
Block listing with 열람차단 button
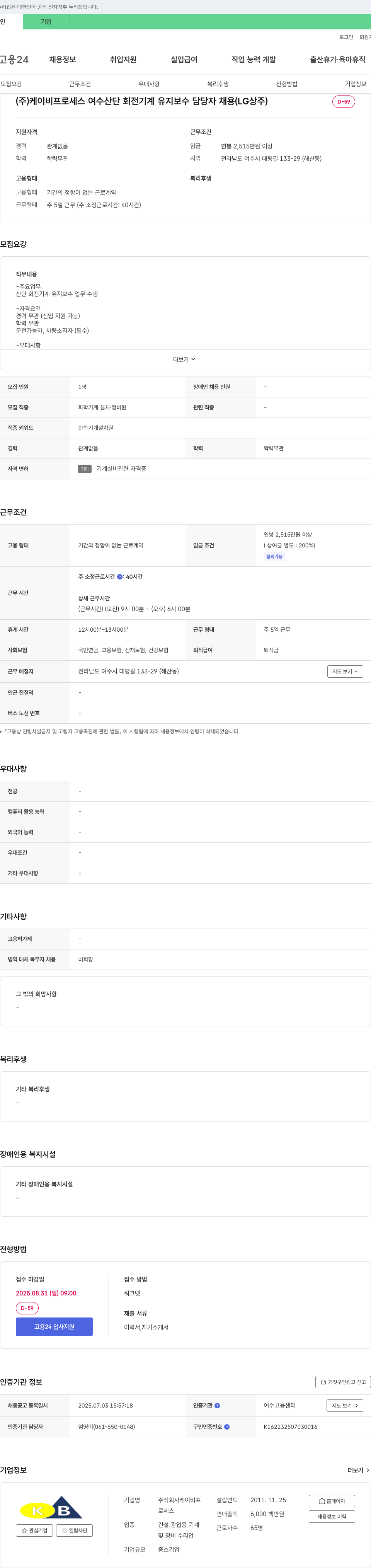74,1530
